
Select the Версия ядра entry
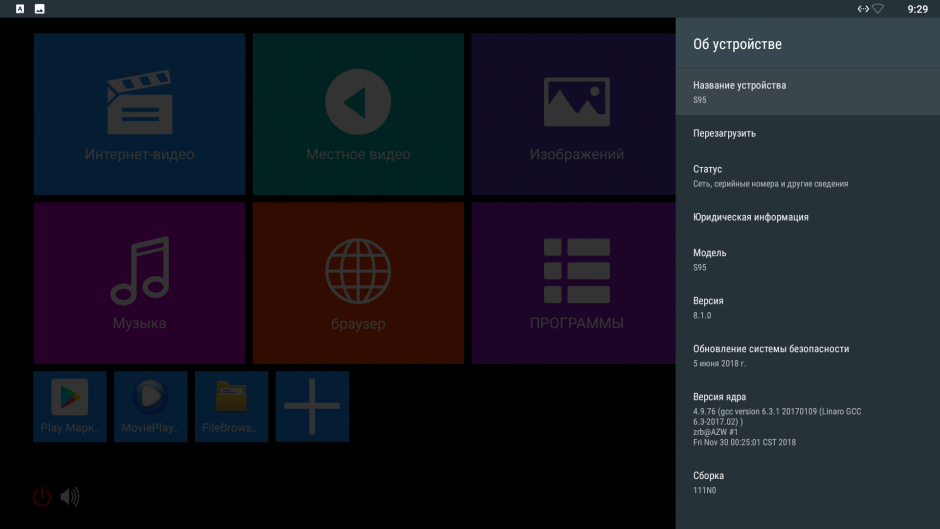pos(808,419)
